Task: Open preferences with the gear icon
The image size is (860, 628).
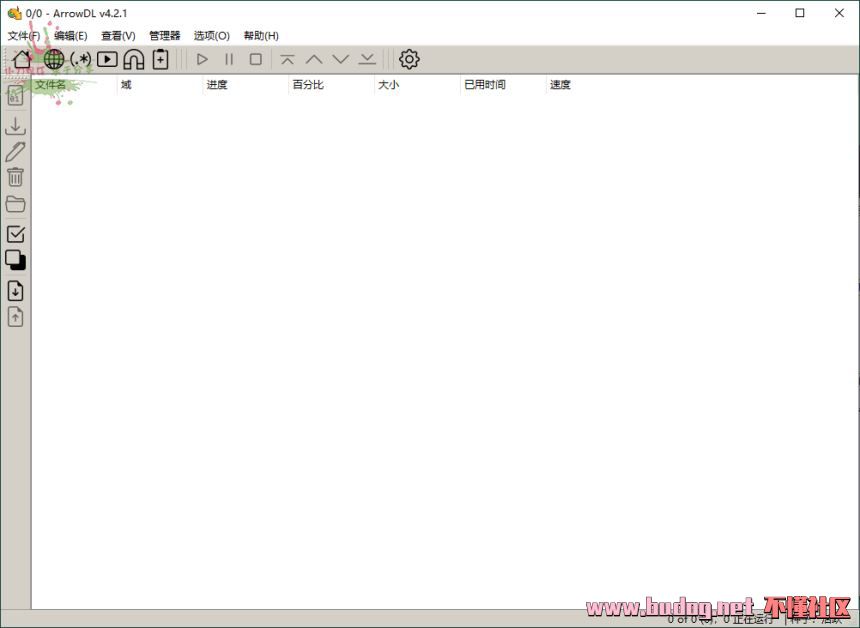Action: point(409,59)
